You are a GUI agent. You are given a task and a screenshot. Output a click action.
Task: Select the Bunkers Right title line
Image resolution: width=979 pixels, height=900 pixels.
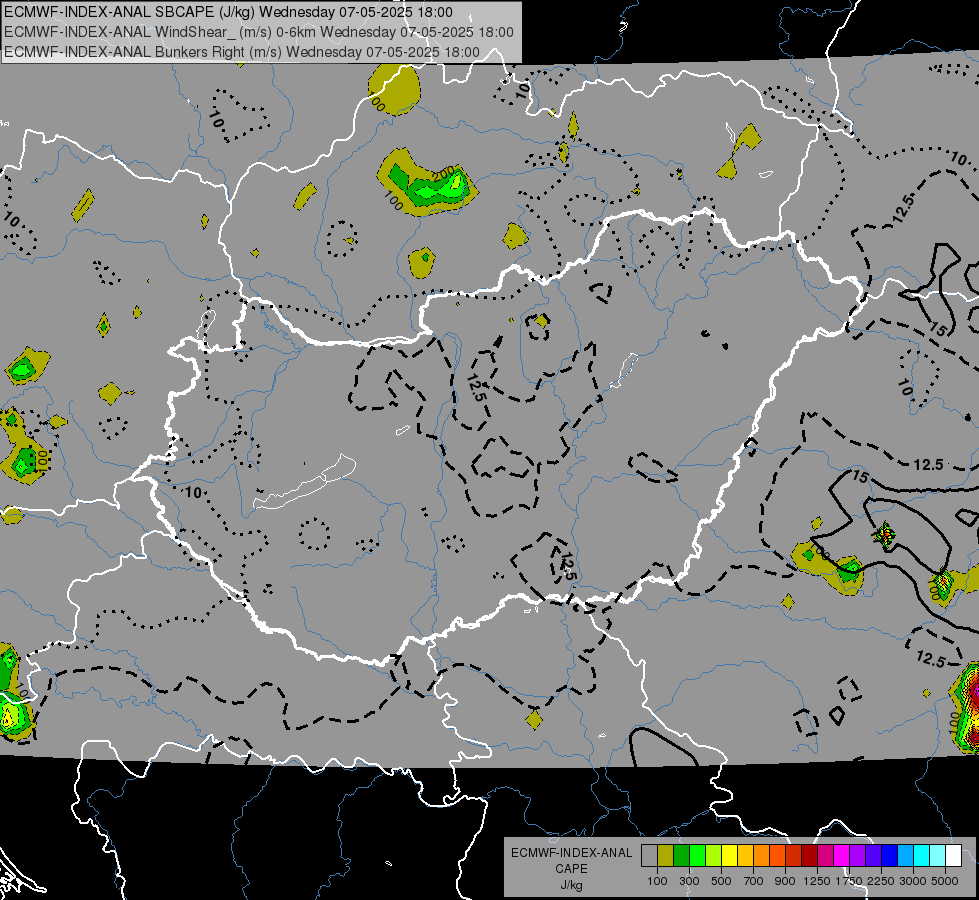pyautogui.click(x=242, y=52)
